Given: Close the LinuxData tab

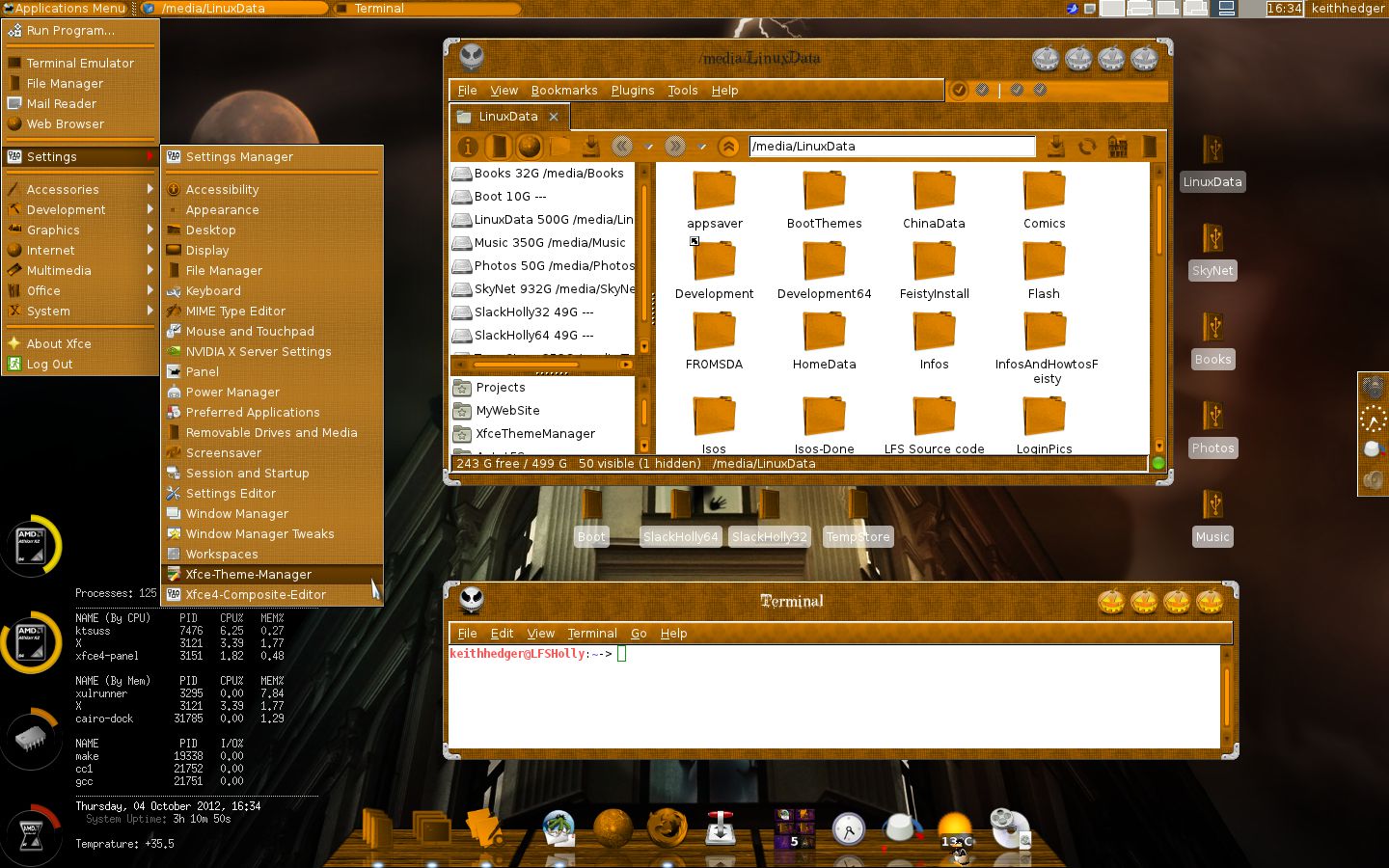Looking at the screenshot, I should pos(554,117).
